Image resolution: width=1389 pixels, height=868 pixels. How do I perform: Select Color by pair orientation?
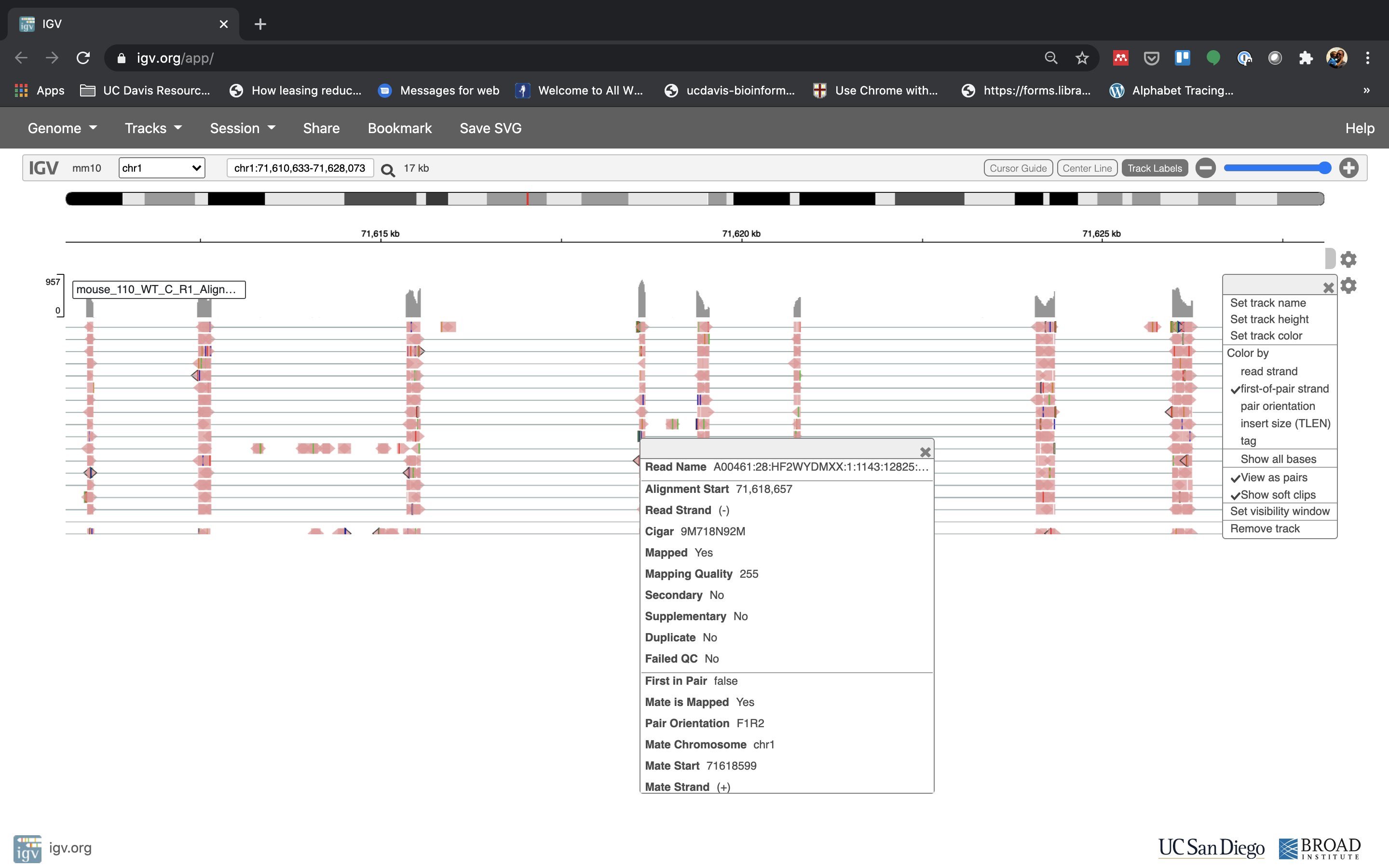pyautogui.click(x=1277, y=407)
